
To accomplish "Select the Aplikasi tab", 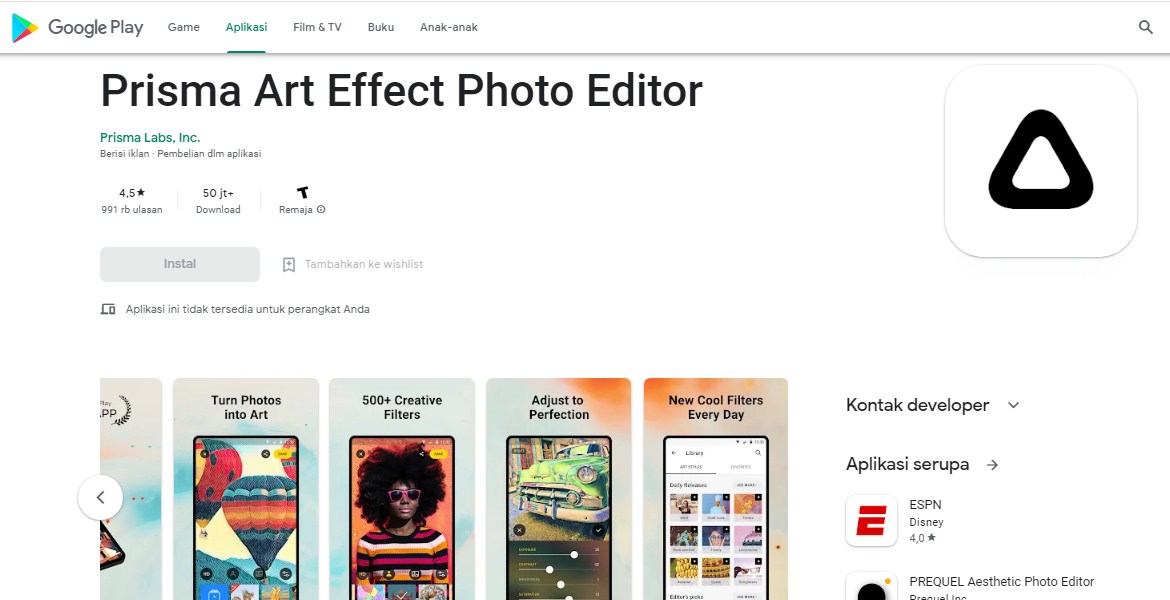I will coord(246,27).
